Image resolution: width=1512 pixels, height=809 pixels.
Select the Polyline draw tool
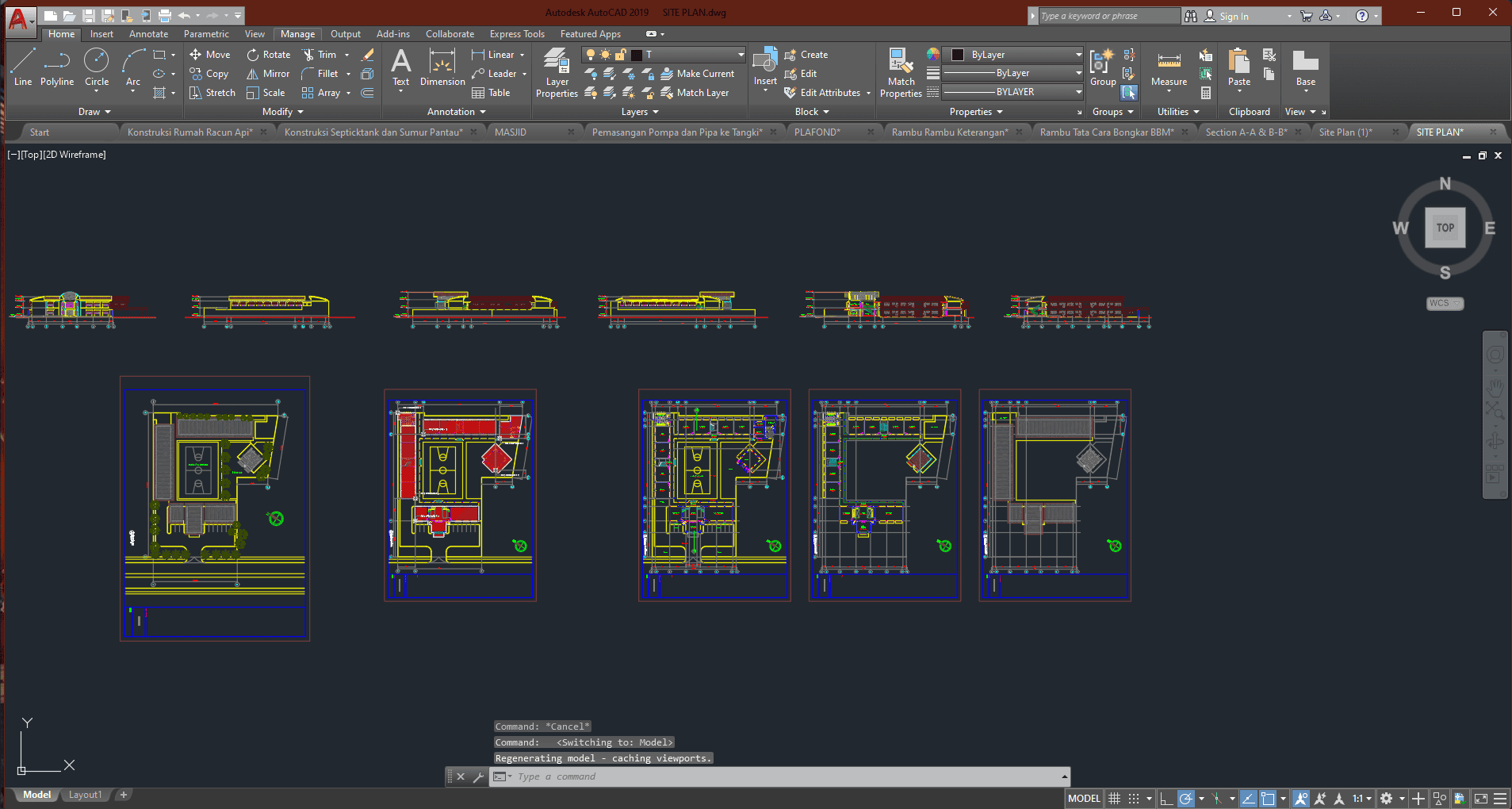click(57, 67)
